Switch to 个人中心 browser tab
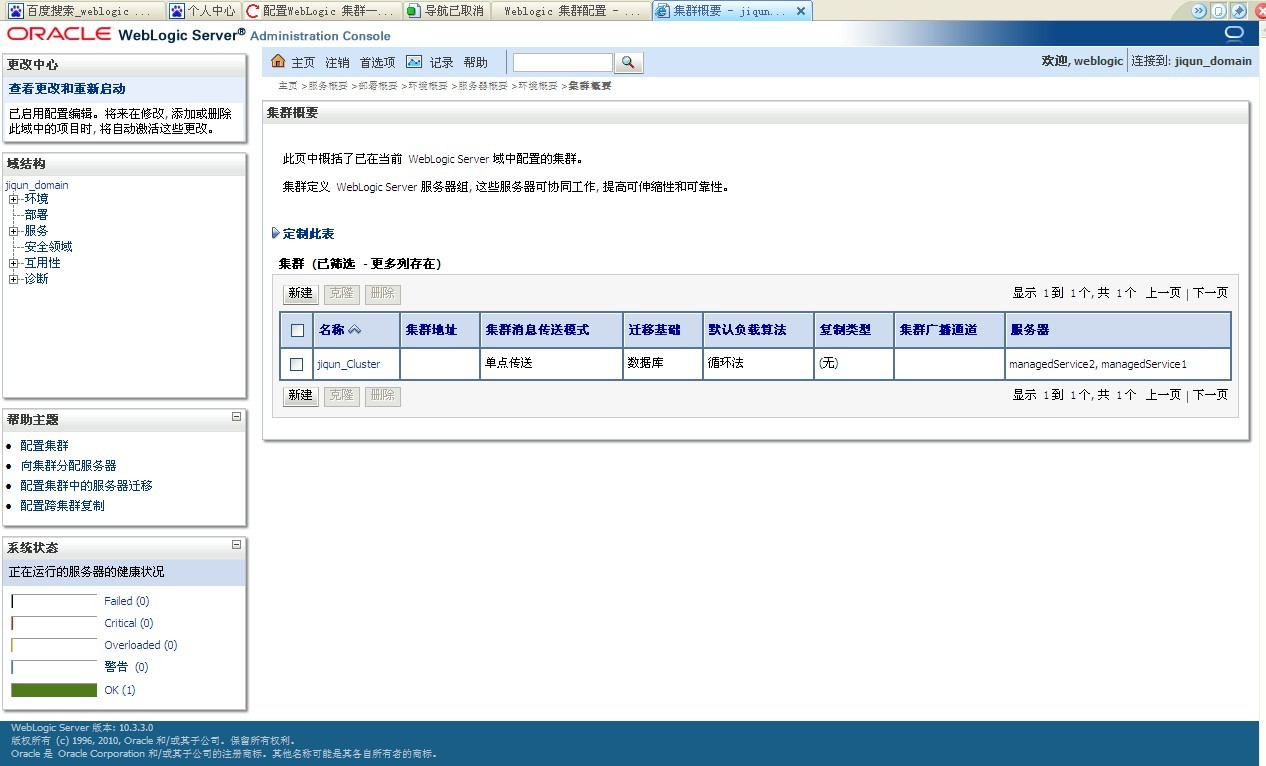The width and height of the screenshot is (1266, 766). pos(202,11)
